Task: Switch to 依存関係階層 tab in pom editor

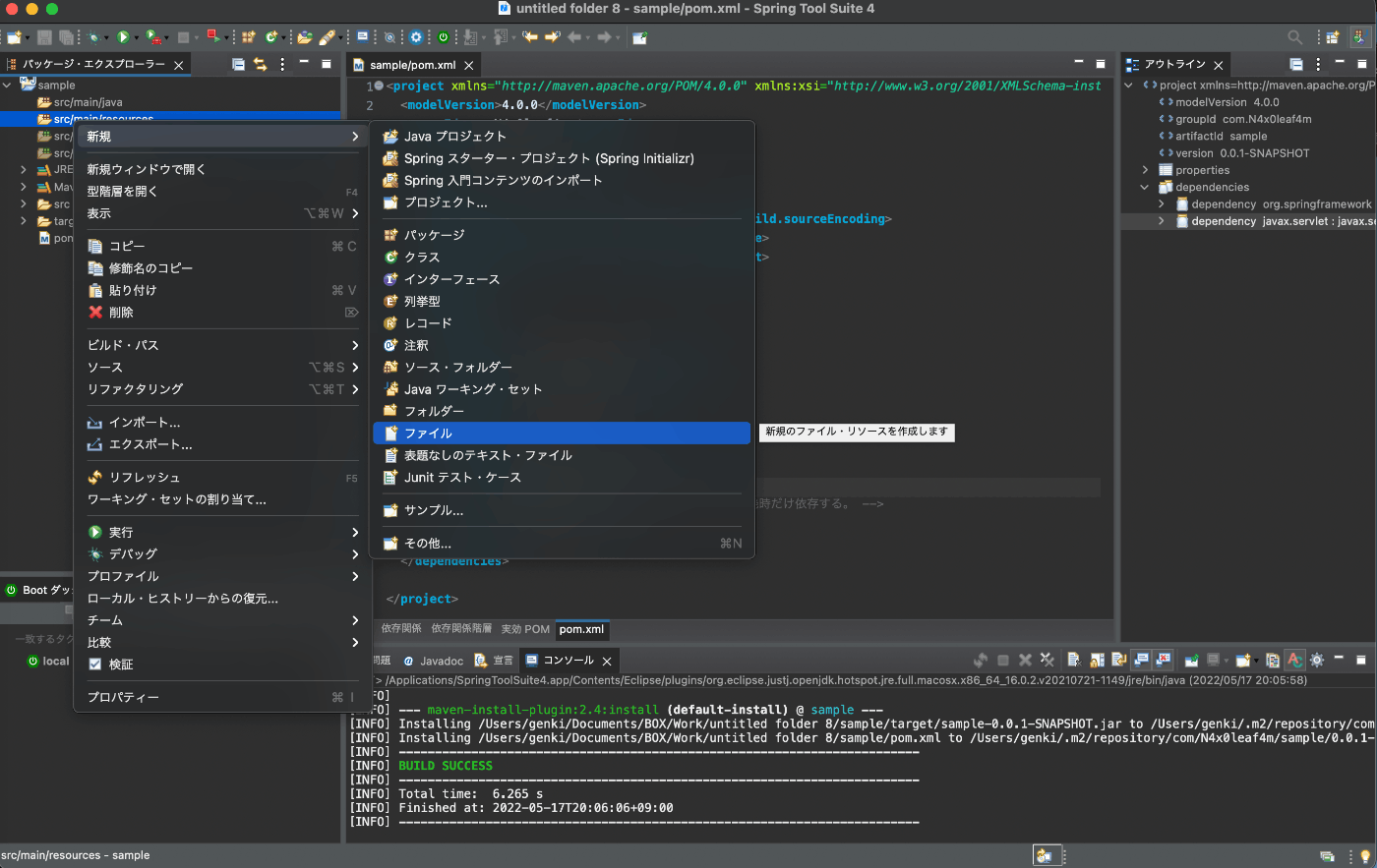Action: (461, 629)
